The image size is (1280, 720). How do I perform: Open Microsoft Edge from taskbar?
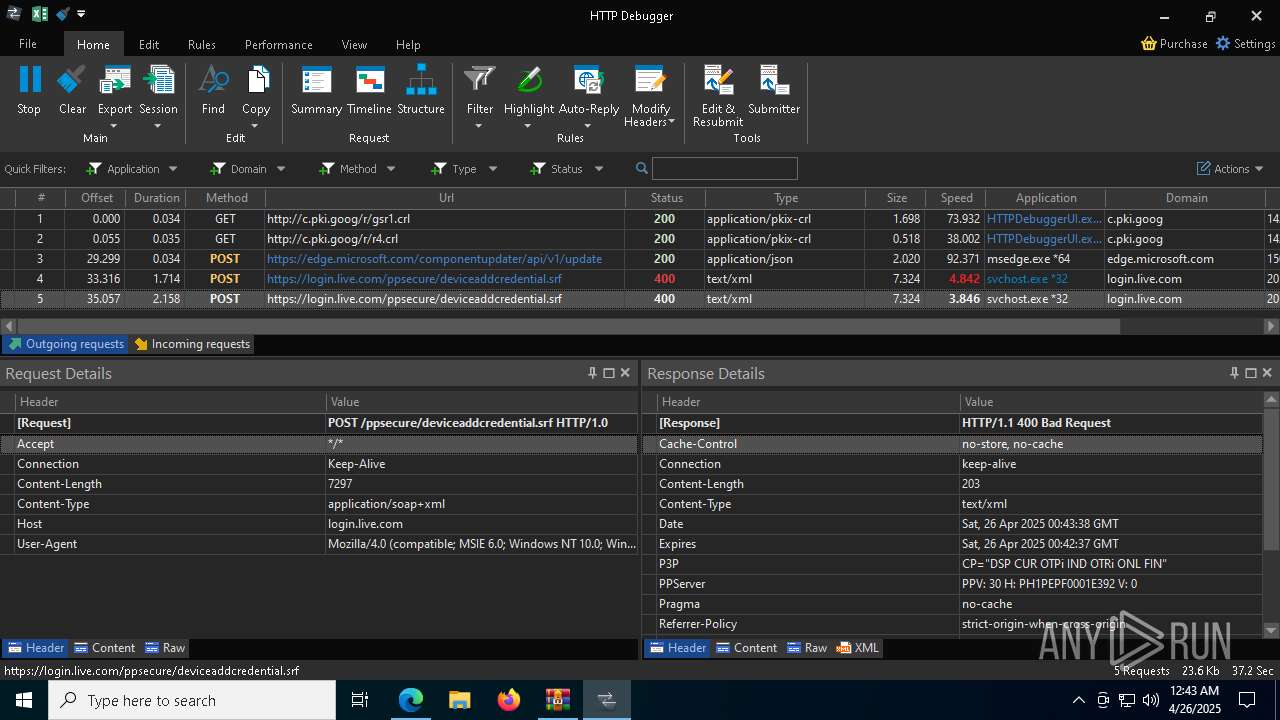click(x=411, y=700)
